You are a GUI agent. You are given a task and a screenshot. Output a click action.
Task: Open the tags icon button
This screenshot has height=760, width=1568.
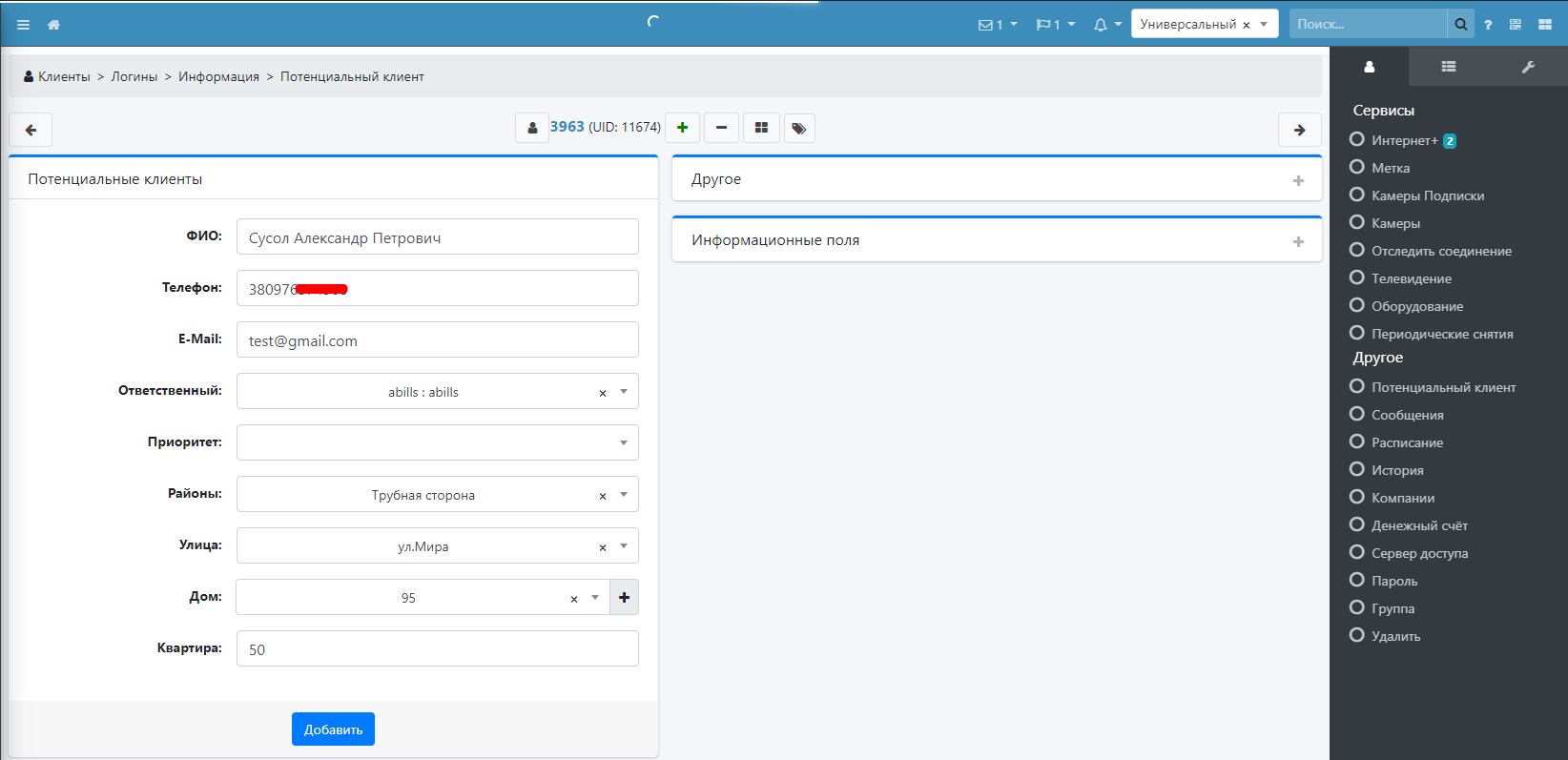coord(799,128)
